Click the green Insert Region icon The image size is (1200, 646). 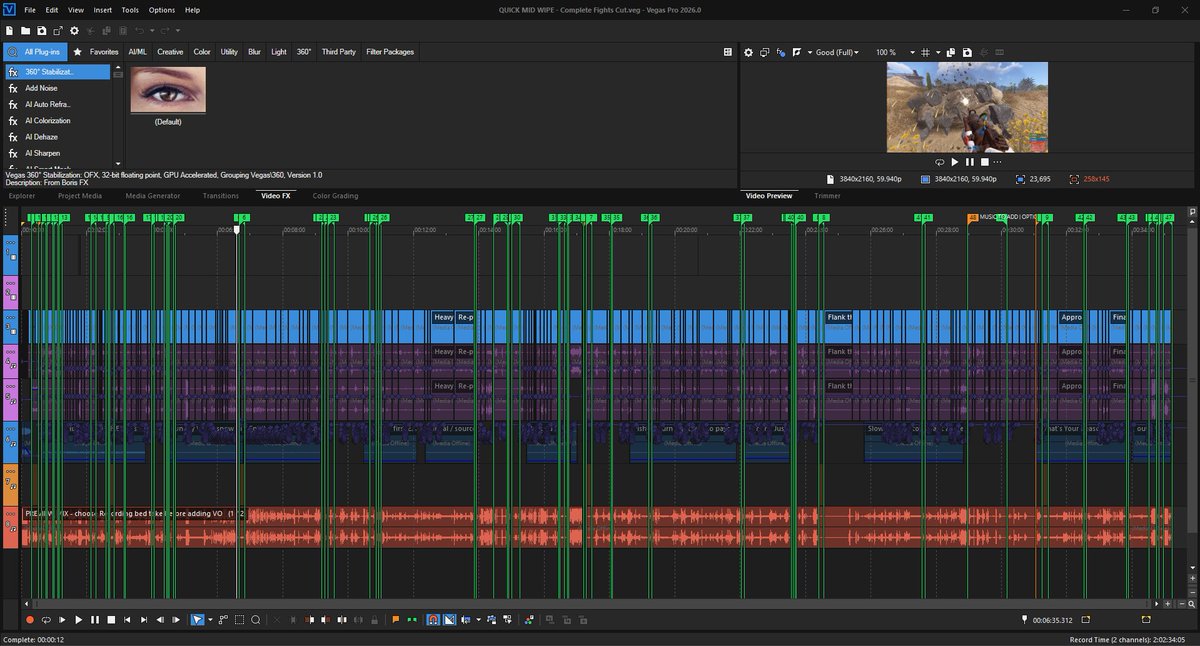click(x=411, y=620)
